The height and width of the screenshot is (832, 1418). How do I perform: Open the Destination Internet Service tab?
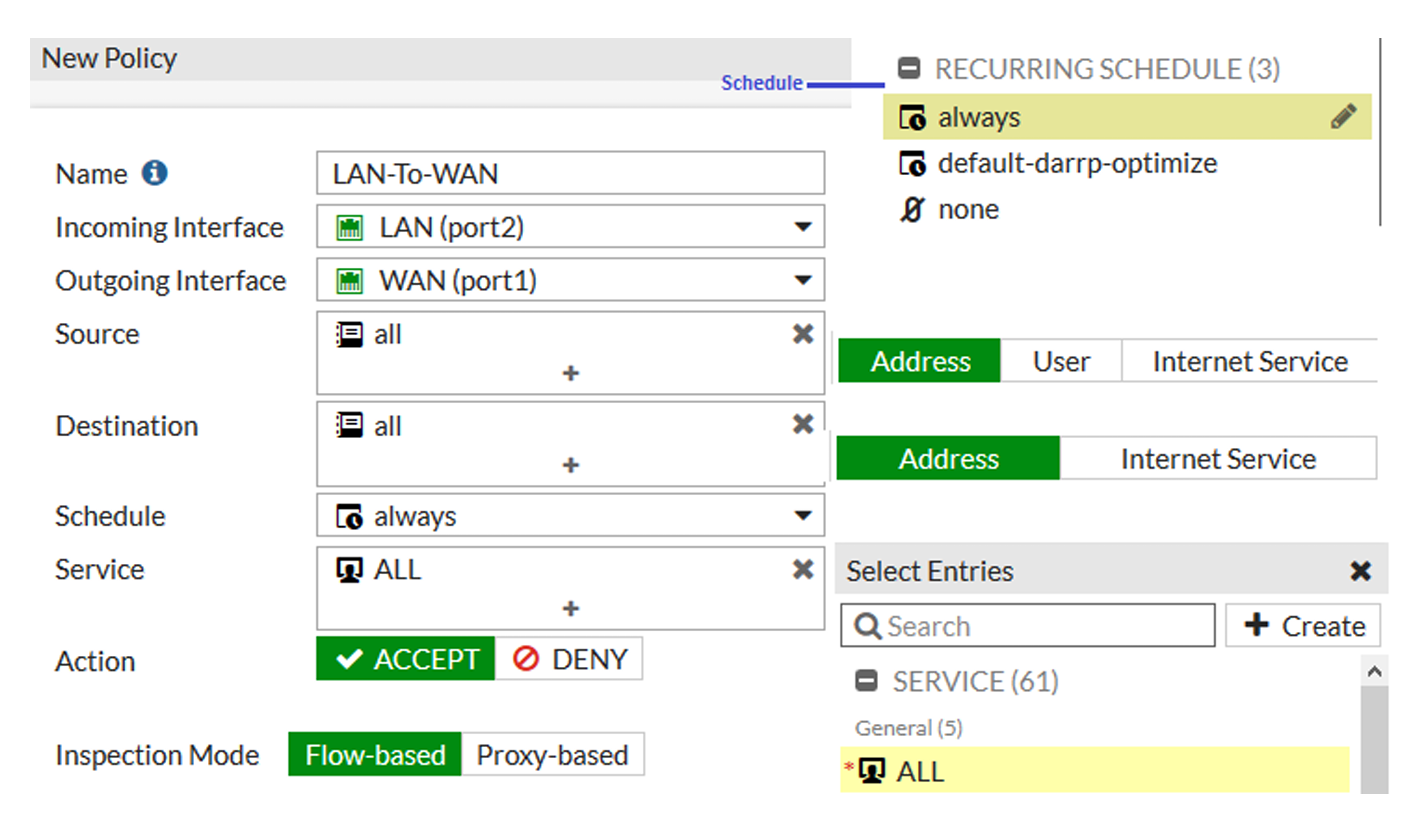(x=1218, y=459)
